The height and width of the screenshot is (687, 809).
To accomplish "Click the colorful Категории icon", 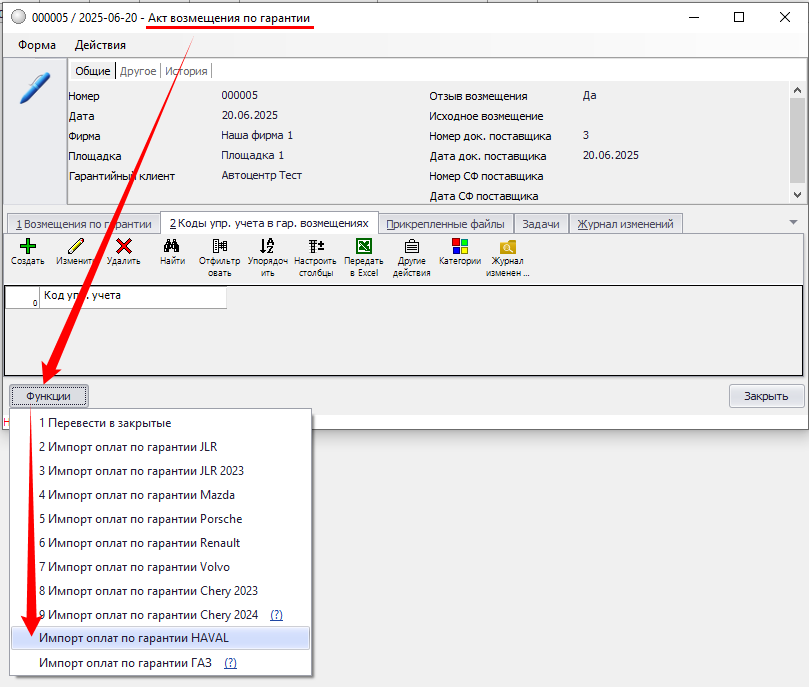I will pos(460,246).
